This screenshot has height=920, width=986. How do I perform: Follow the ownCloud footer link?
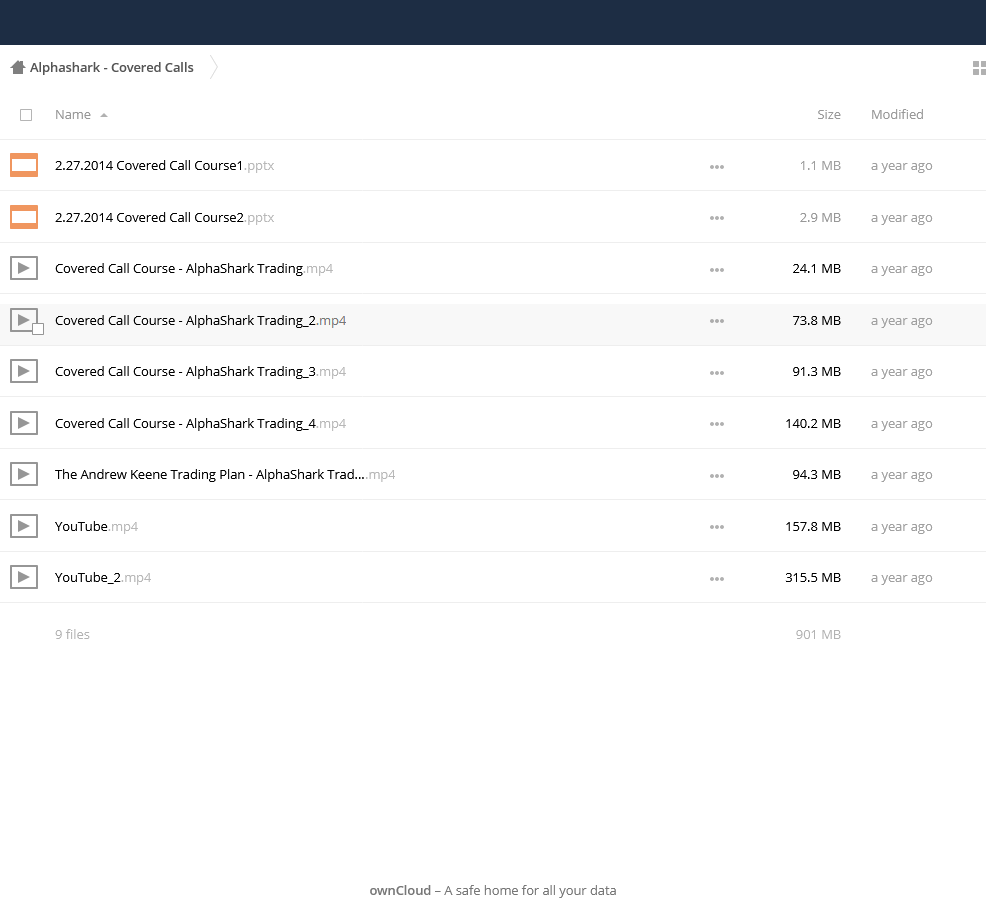pos(400,890)
